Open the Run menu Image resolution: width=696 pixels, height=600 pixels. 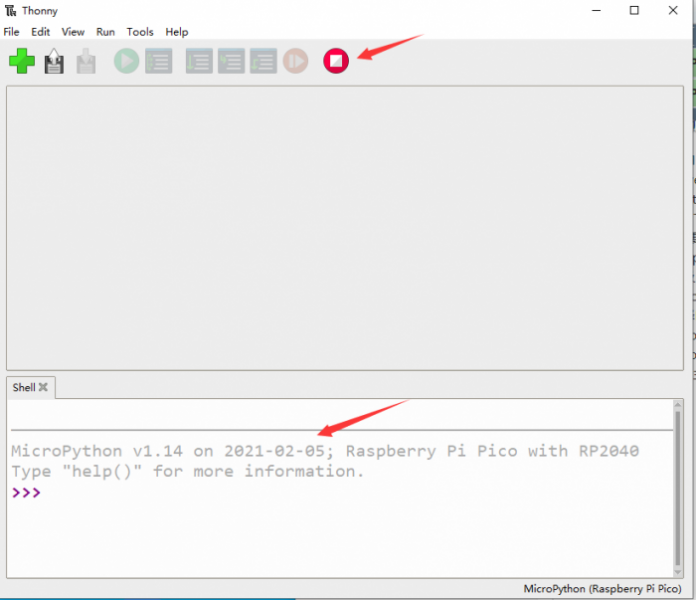click(x=105, y=32)
